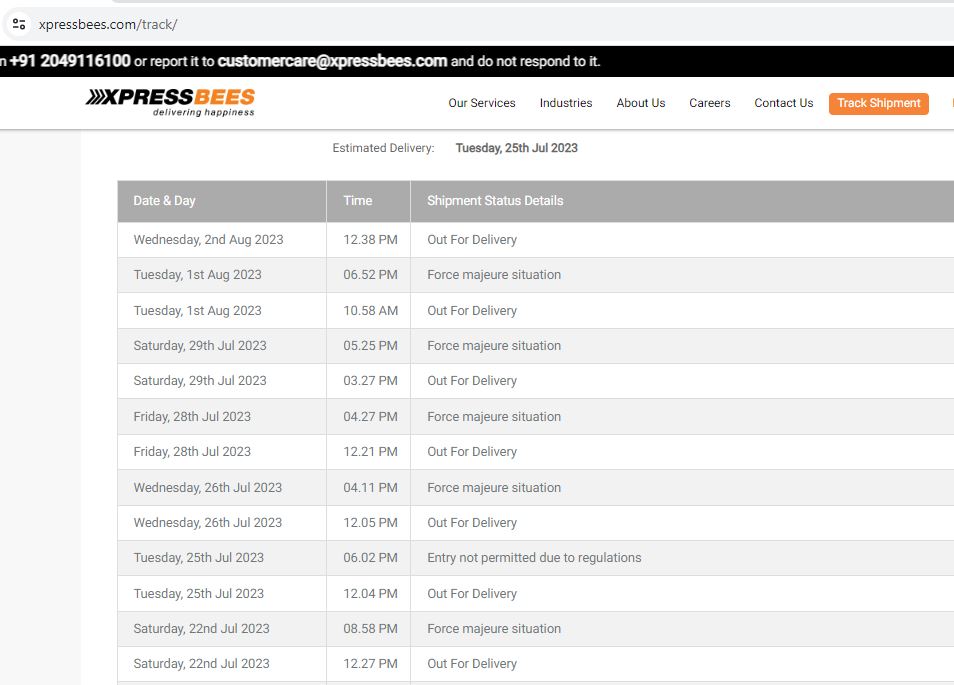Click the browser address bar URL

[108, 24]
